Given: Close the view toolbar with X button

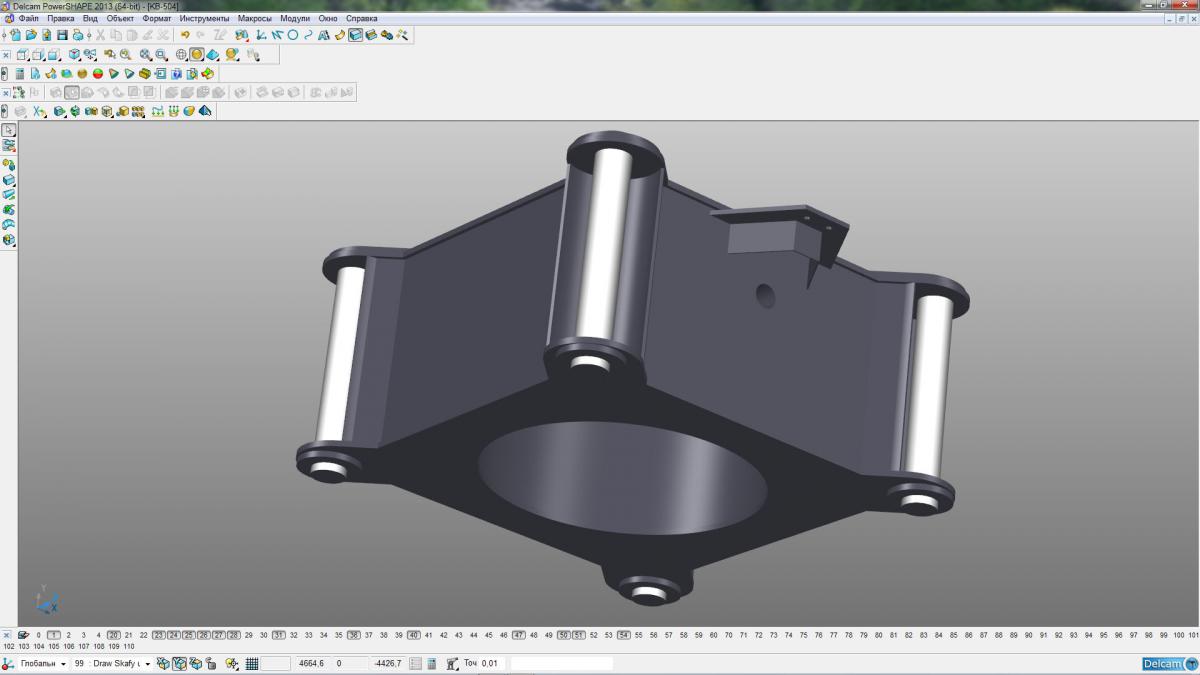Looking at the screenshot, I should coord(6,55).
